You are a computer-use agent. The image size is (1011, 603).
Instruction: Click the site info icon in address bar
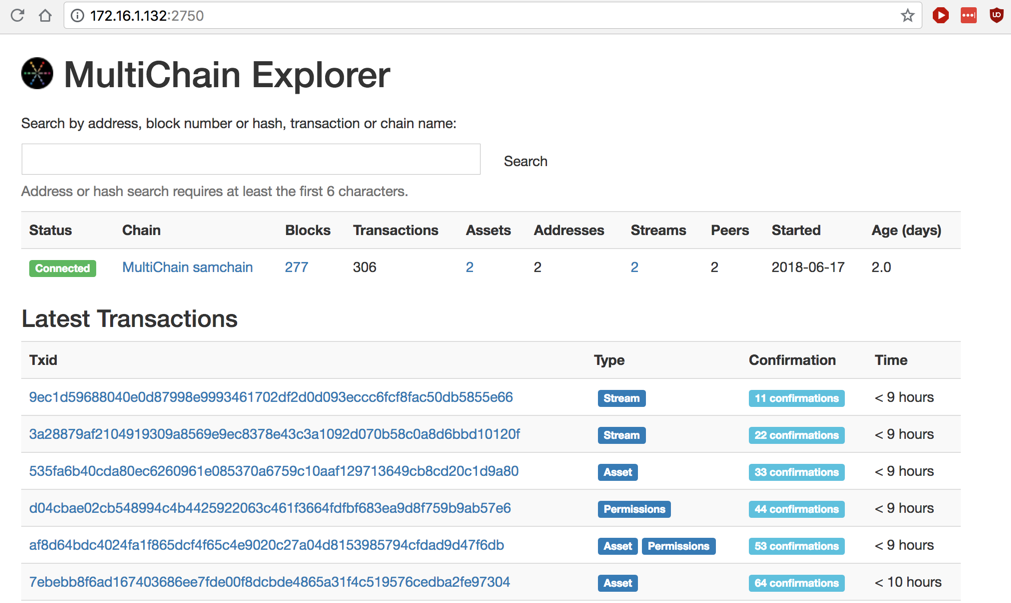click(77, 16)
